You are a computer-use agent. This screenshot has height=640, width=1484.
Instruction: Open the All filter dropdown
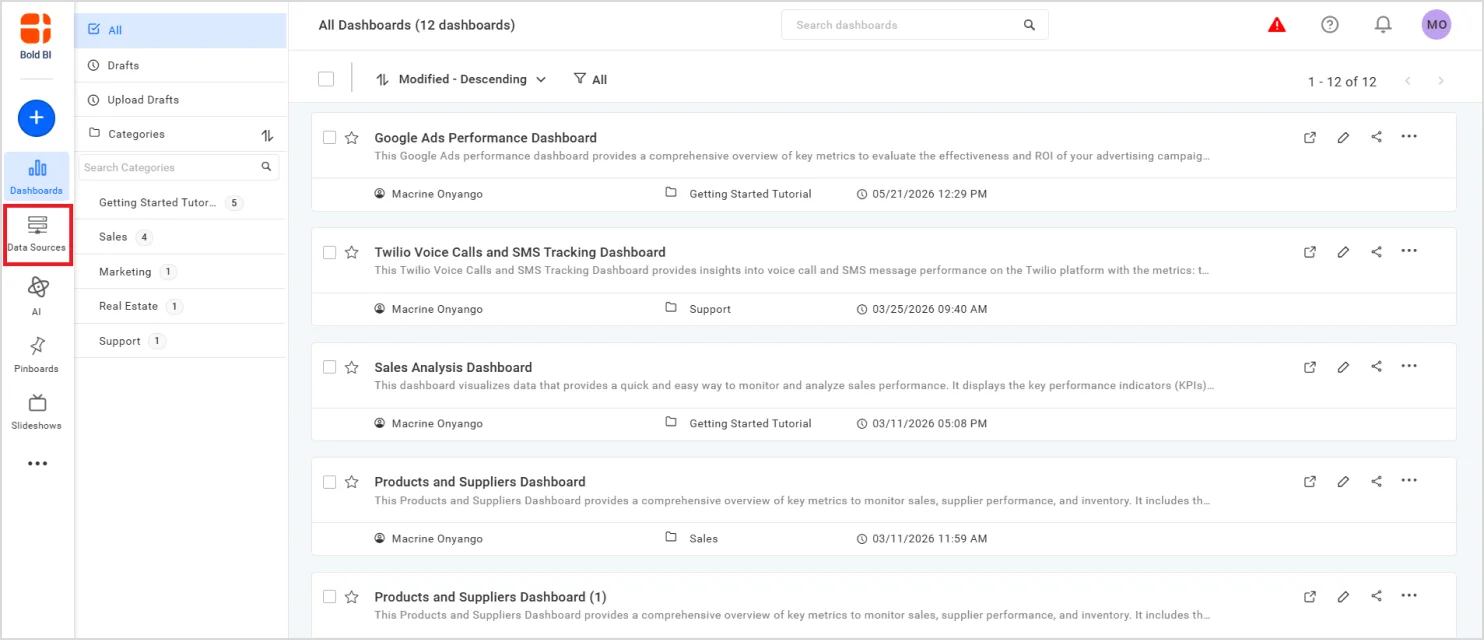click(x=590, y=79)
